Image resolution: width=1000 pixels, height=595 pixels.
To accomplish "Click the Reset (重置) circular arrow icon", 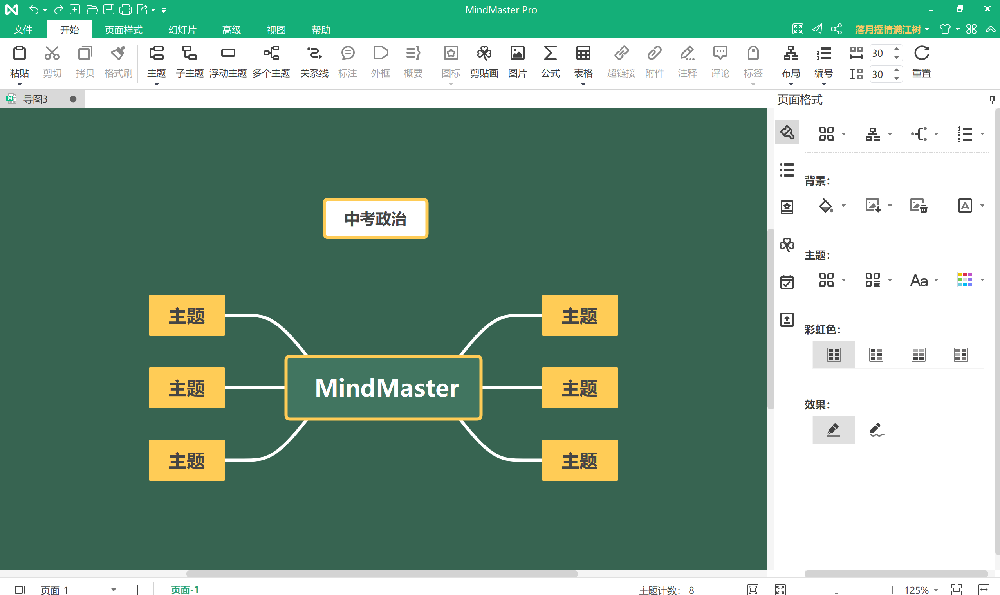I will (x=922, y=54).
